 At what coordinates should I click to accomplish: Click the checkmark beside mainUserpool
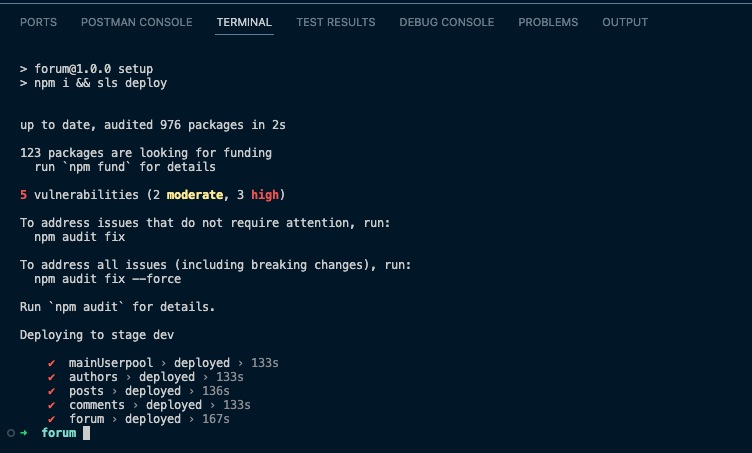click(51, 363)
